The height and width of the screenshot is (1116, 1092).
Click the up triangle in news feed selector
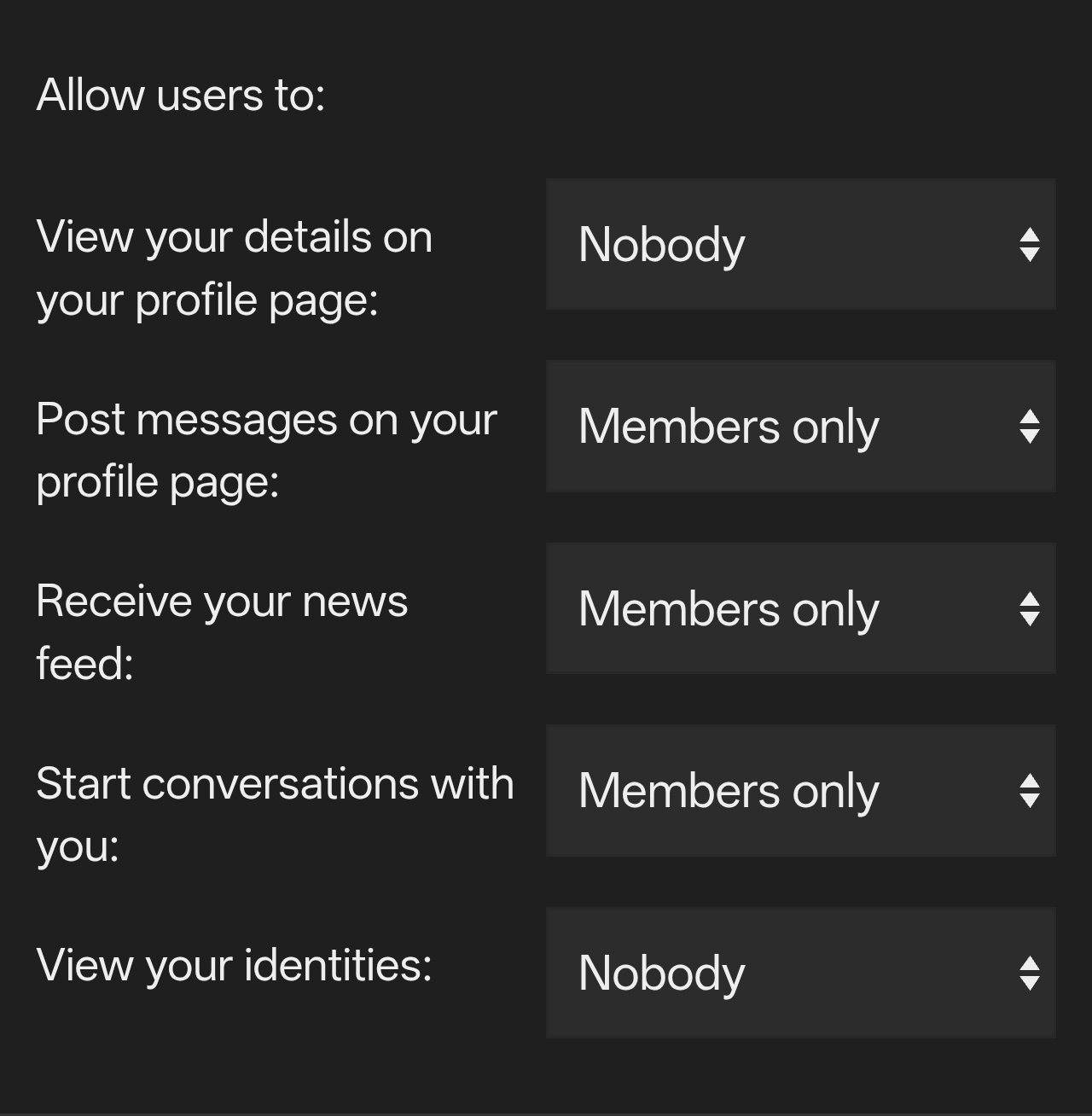(x=1030, y=599)
